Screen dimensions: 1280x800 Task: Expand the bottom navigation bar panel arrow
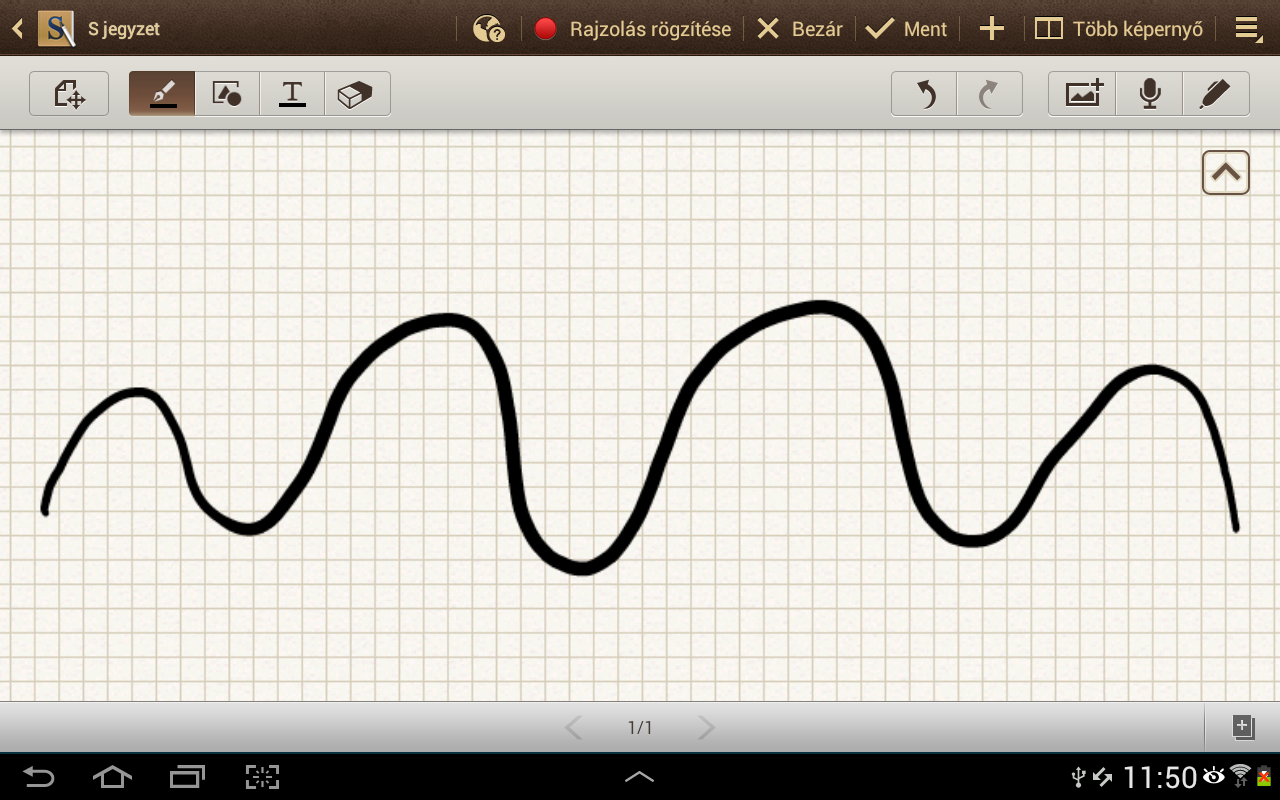639,776
